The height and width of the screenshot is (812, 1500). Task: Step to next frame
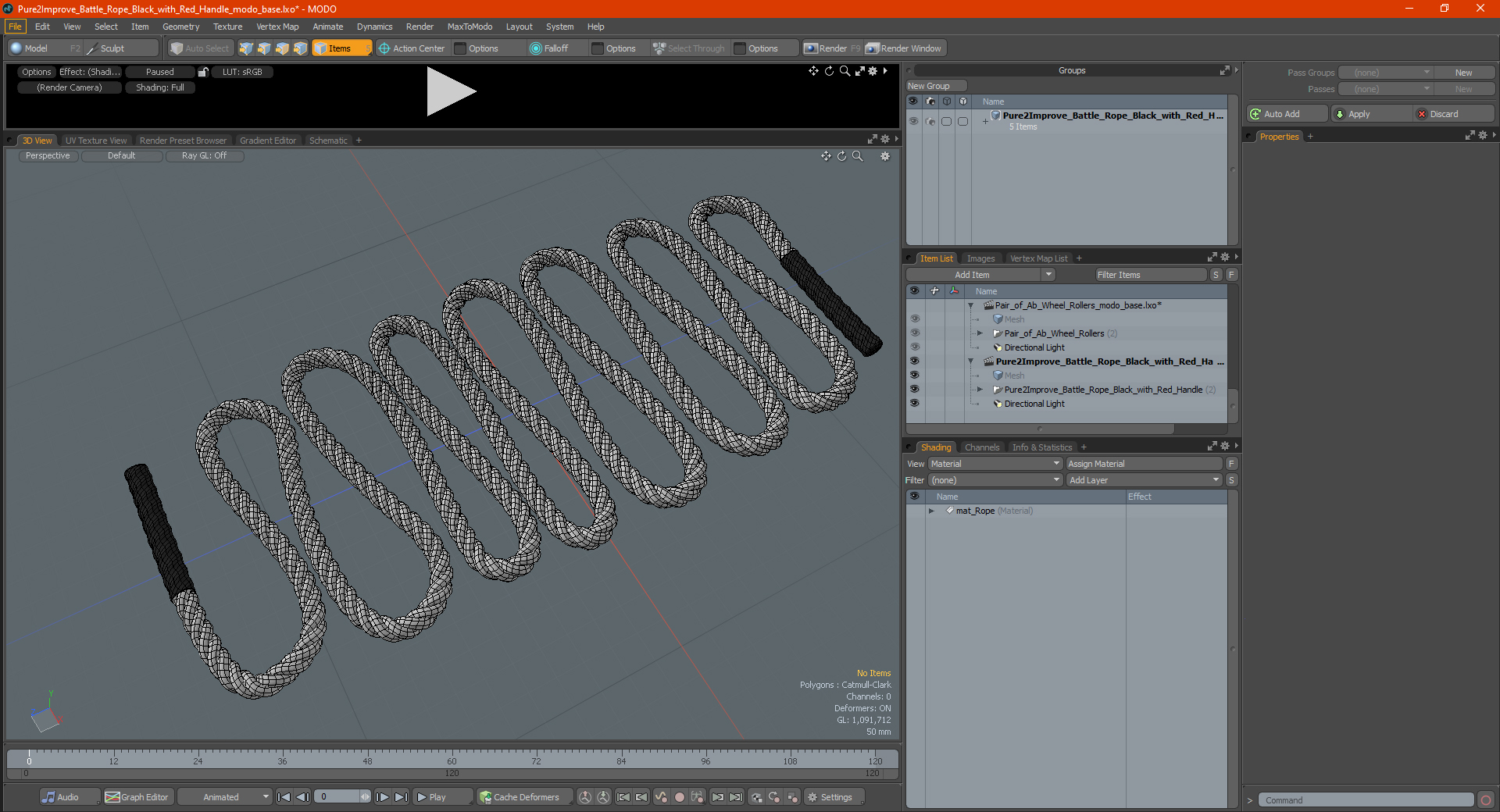[x=382, y=797]
